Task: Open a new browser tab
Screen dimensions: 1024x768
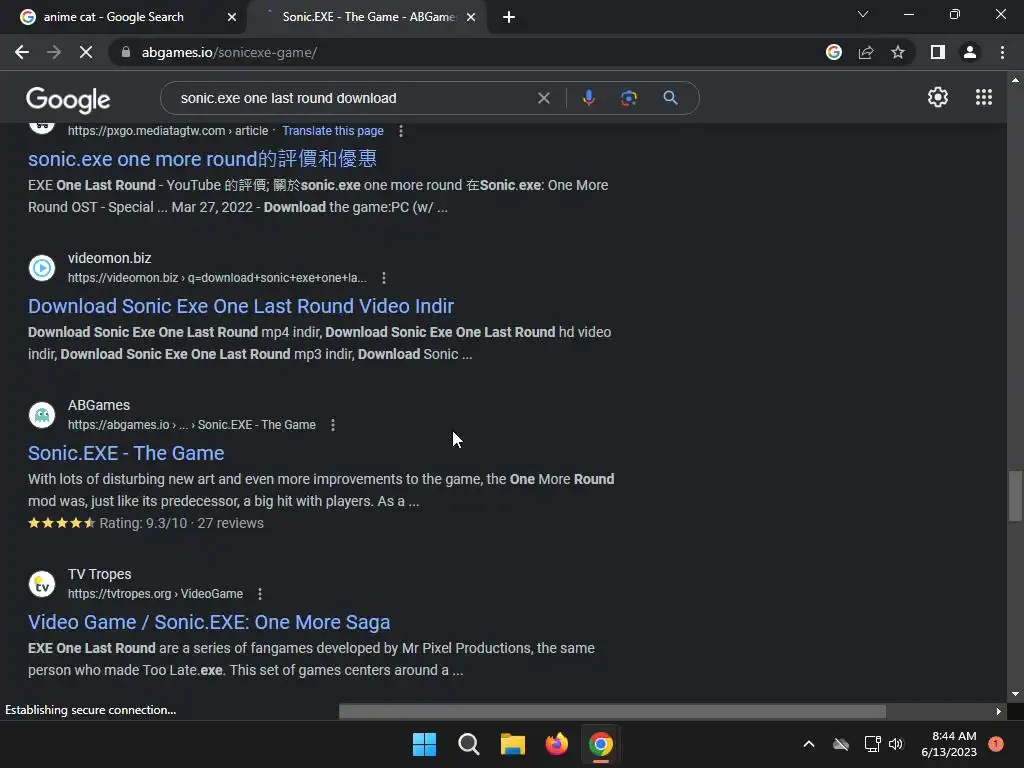Action: 509,17
